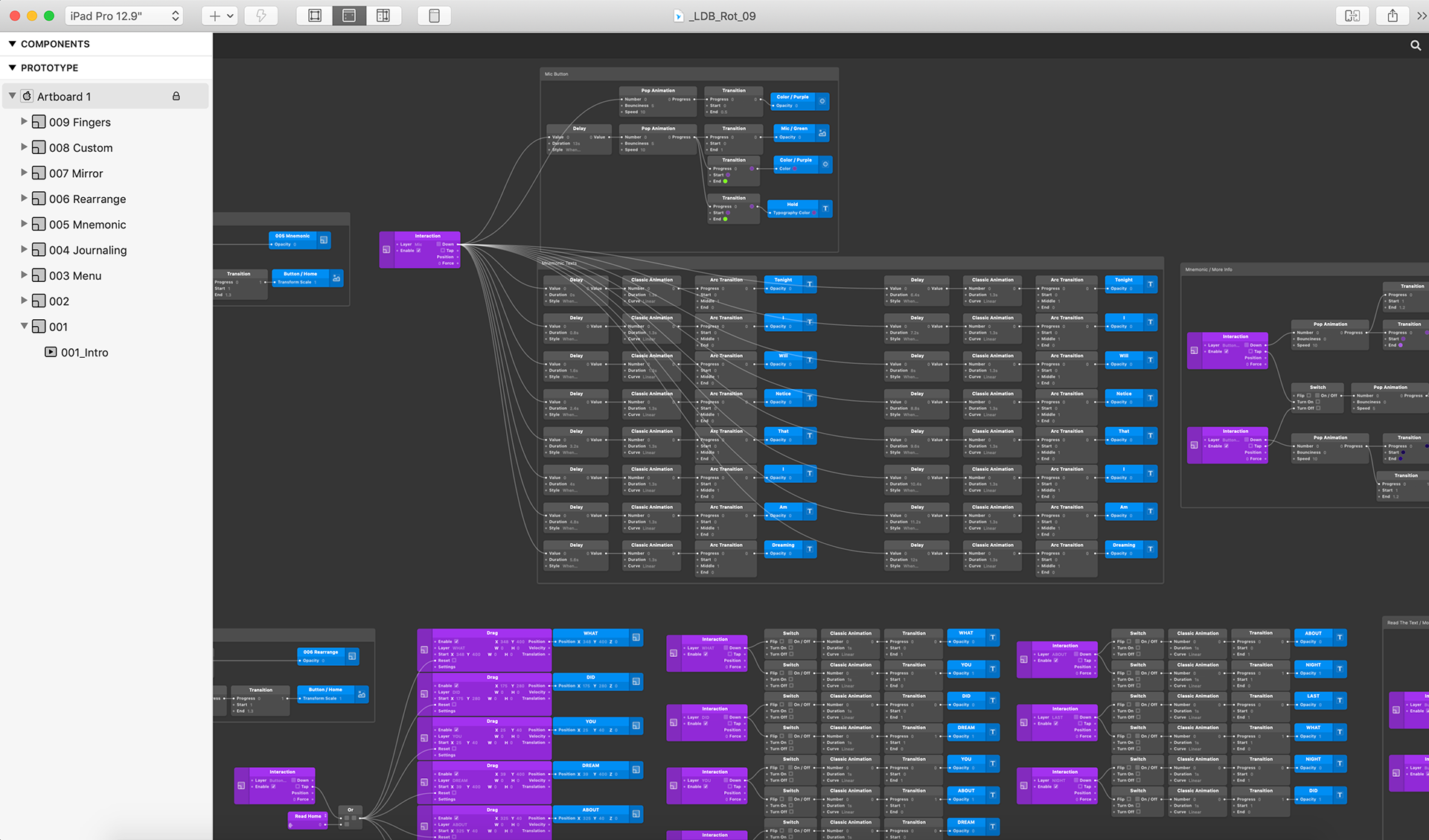Click the Tonight text node title in Mnemonic Texts

(783, 280)
